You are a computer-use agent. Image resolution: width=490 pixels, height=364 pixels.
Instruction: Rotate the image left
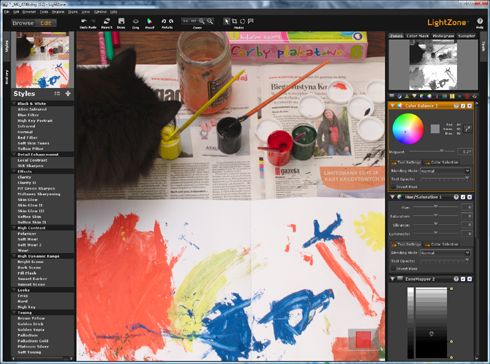tap(164, 21)
